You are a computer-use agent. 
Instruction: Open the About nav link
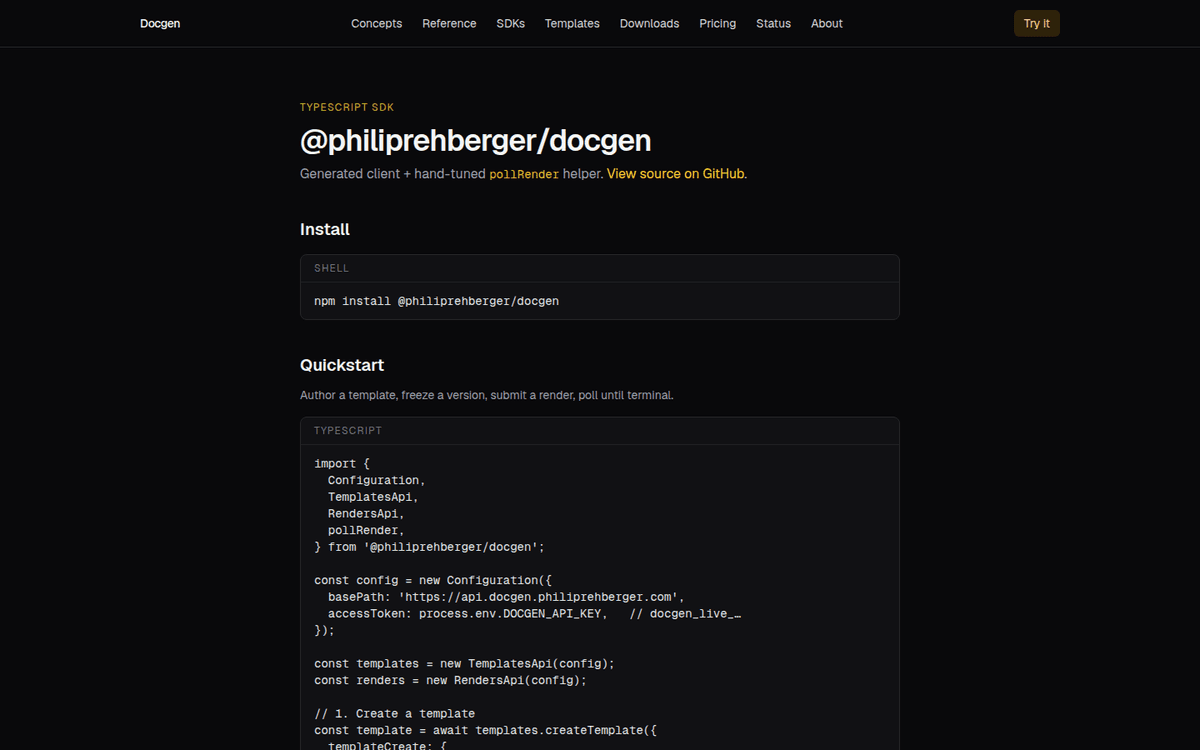[827, 23]
